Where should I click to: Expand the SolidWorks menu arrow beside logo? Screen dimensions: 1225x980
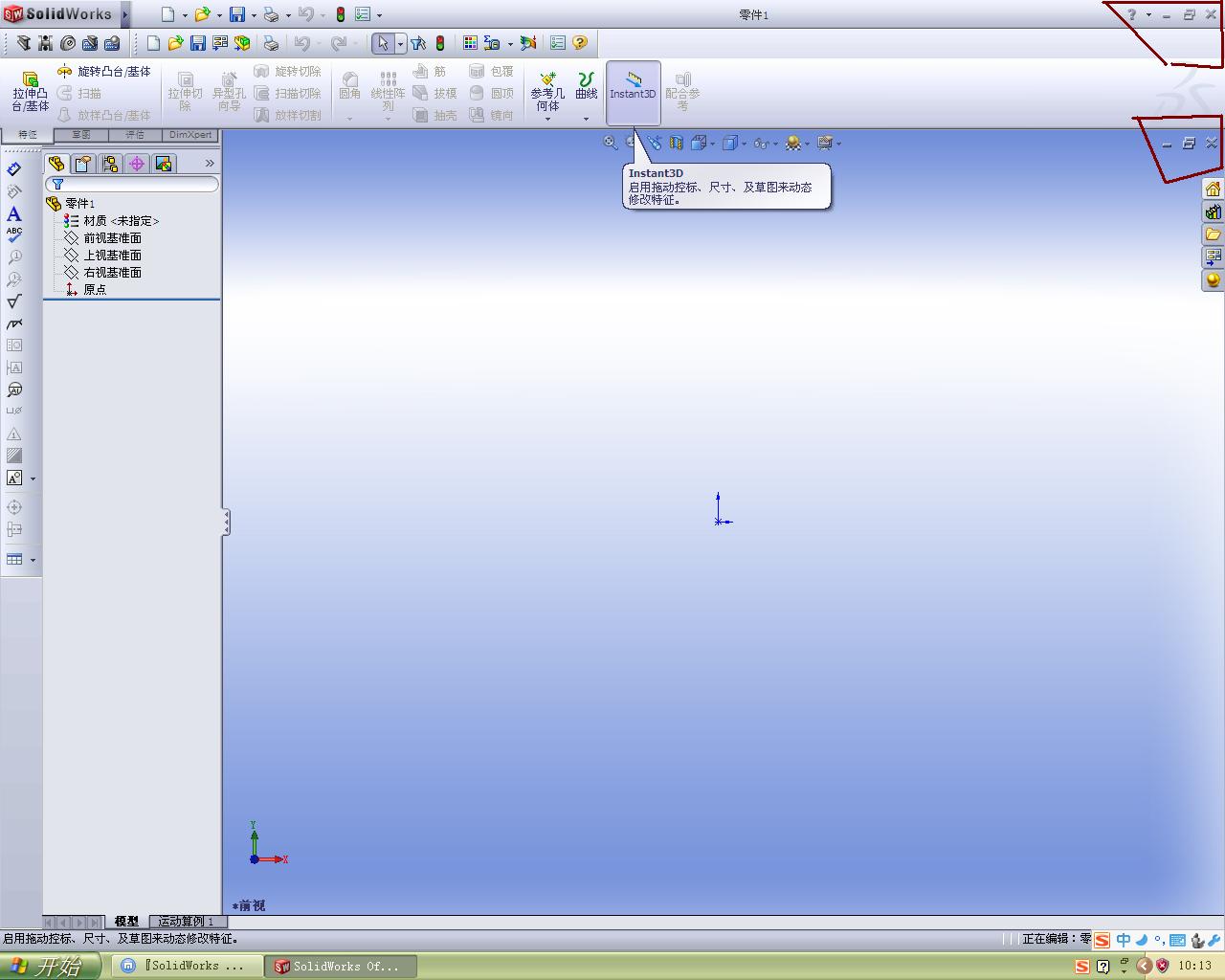coord(124,14)
